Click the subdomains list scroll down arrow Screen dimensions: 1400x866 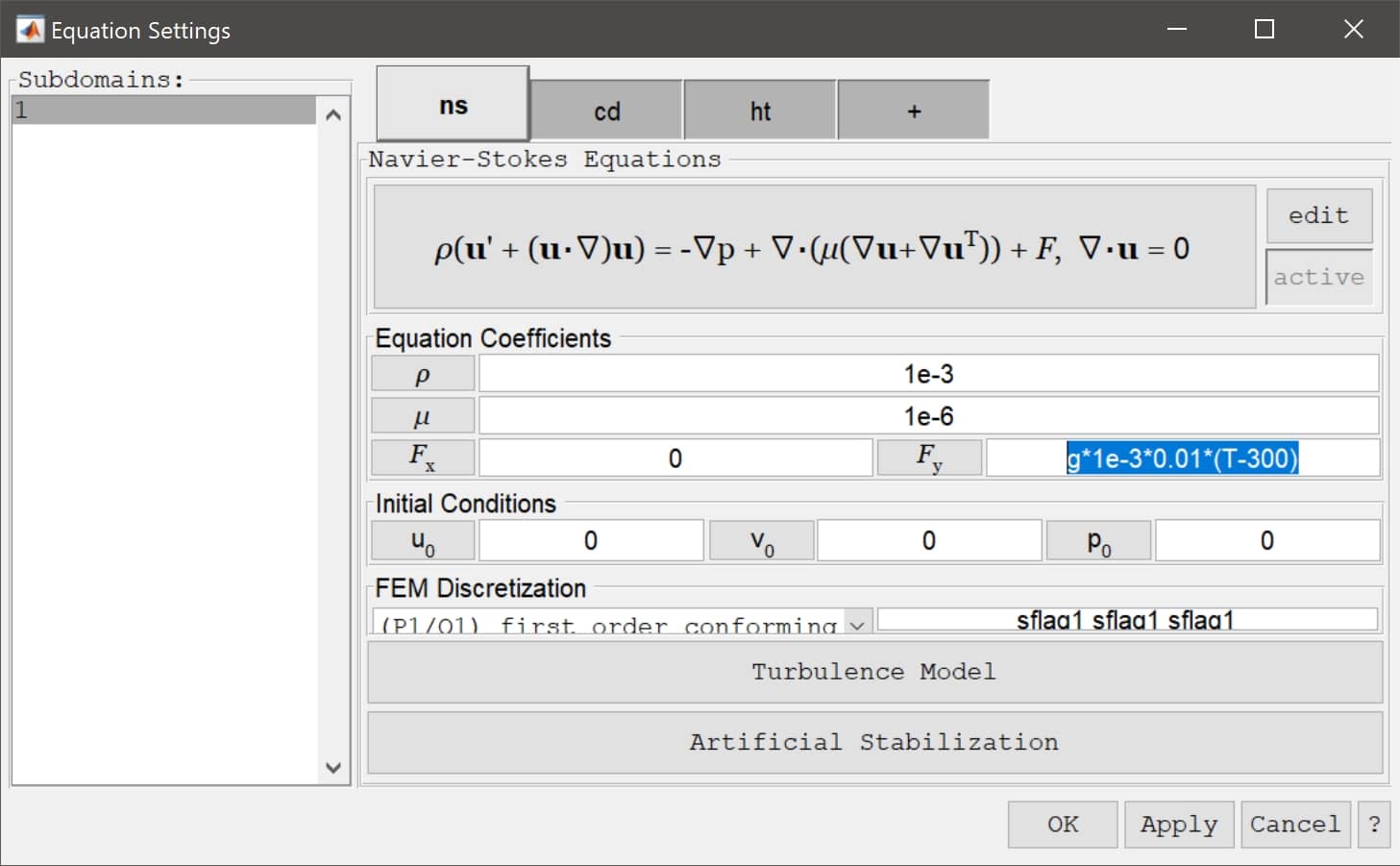(333, 767)
